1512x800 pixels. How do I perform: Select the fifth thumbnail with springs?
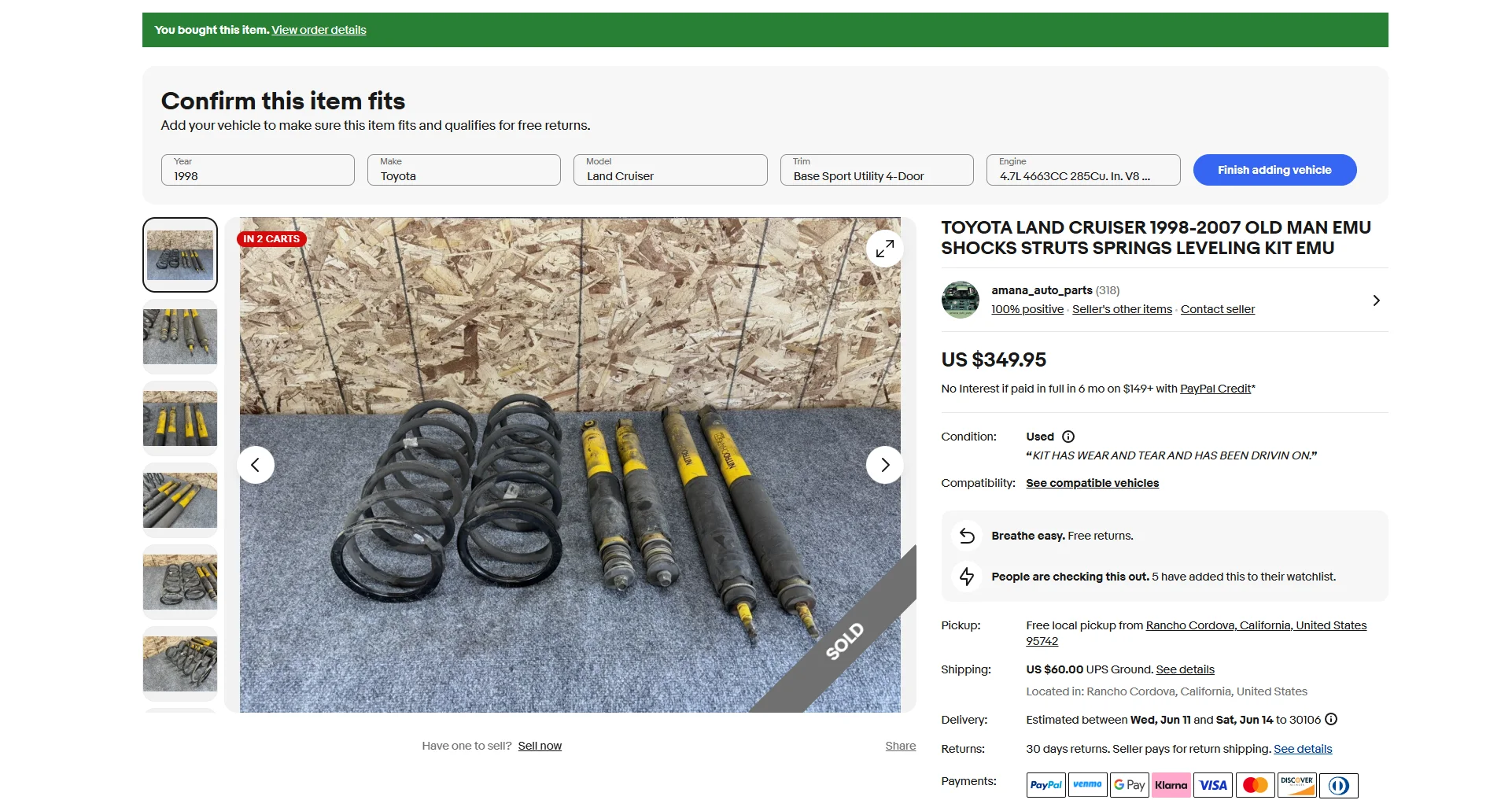coord(180,582)
